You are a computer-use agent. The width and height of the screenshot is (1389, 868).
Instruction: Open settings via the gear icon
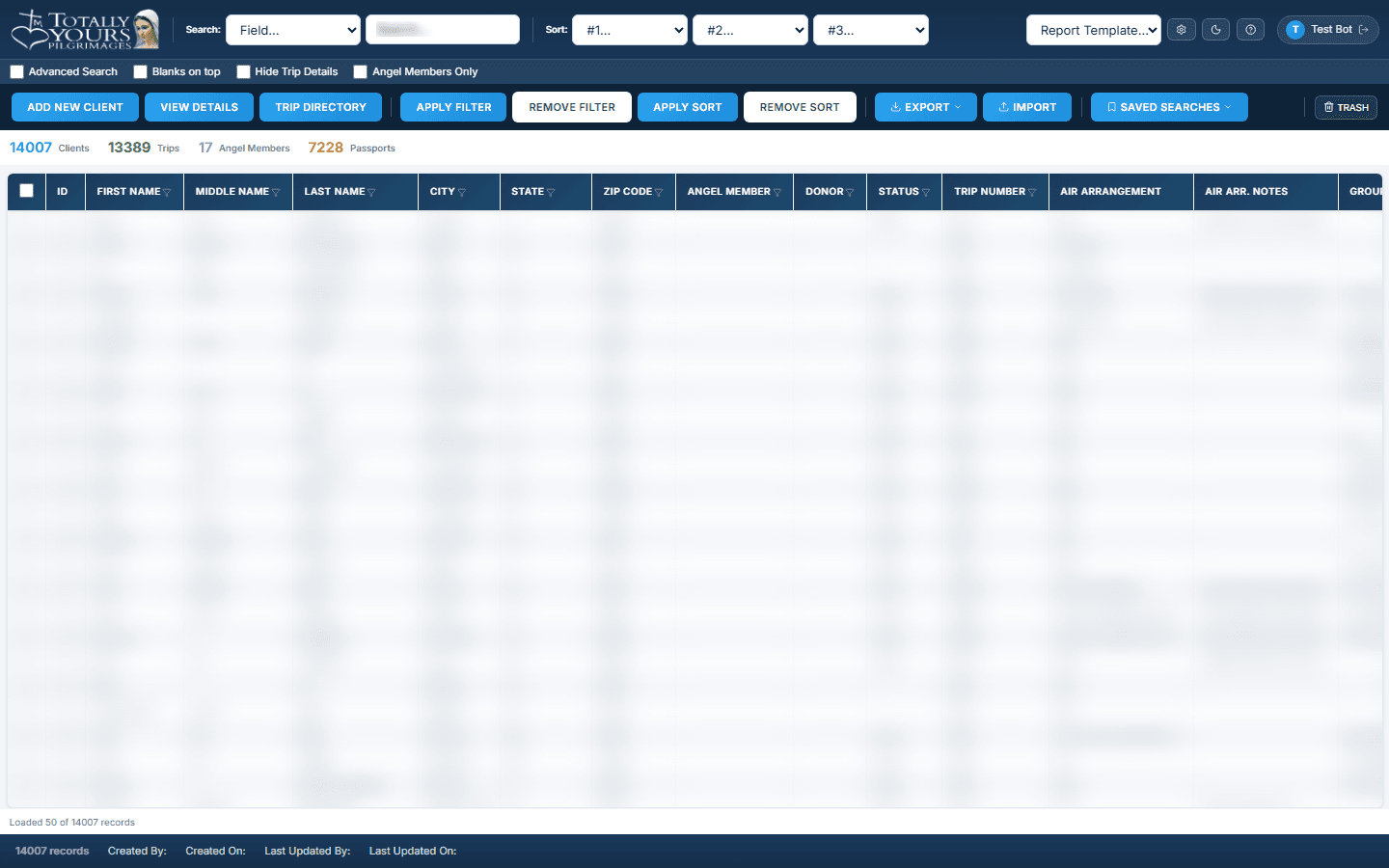1181,30
